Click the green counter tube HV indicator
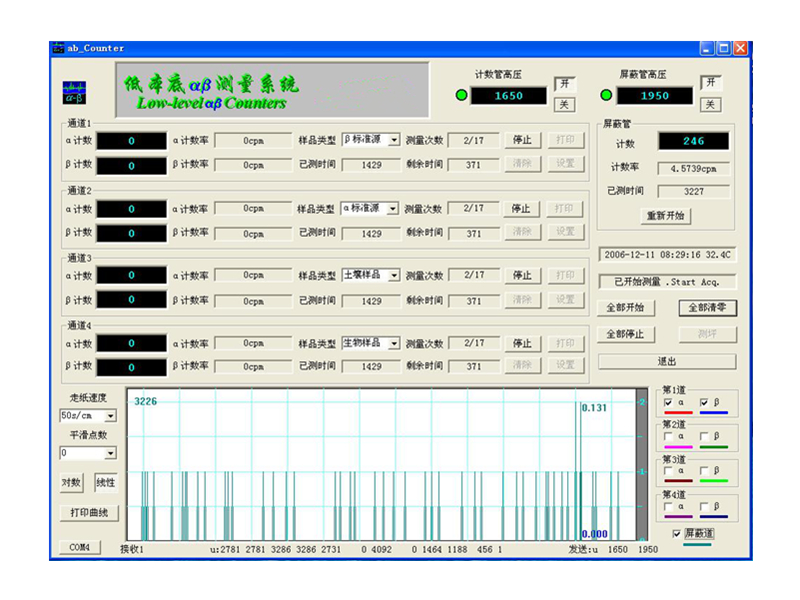The height and width of the screenshot is (600, 800). pyautogui.click(x=461, y=95)
